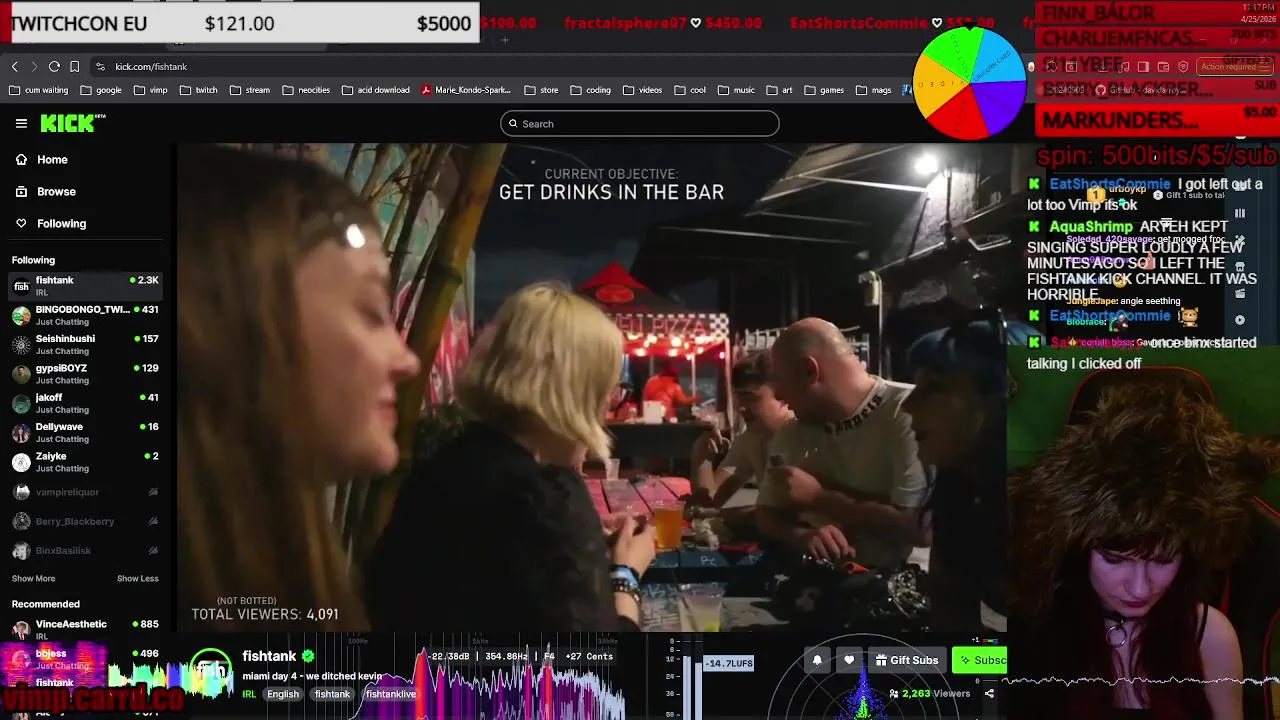Open the 'acid download' bookmark folder
This screenshot has width=1280, height=720.
click(x=376, y=90)
